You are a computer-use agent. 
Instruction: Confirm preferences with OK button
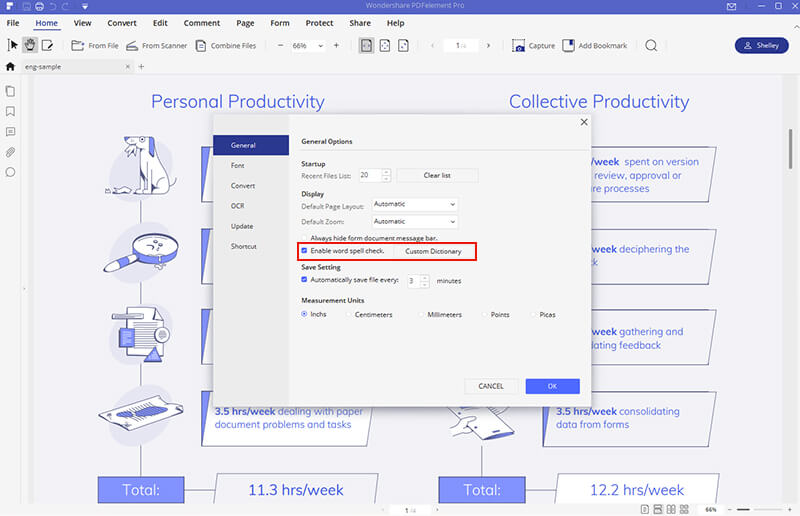553,386
